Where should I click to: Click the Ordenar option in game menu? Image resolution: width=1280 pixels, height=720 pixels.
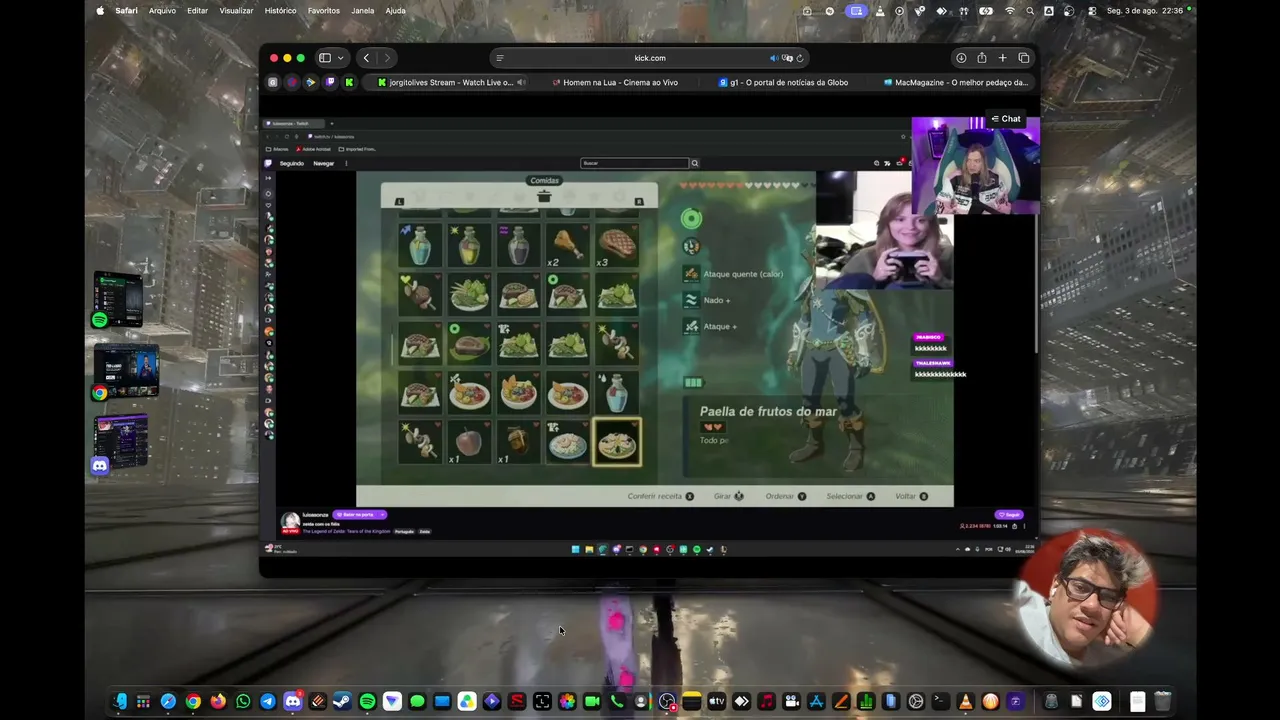pos(786,496)
